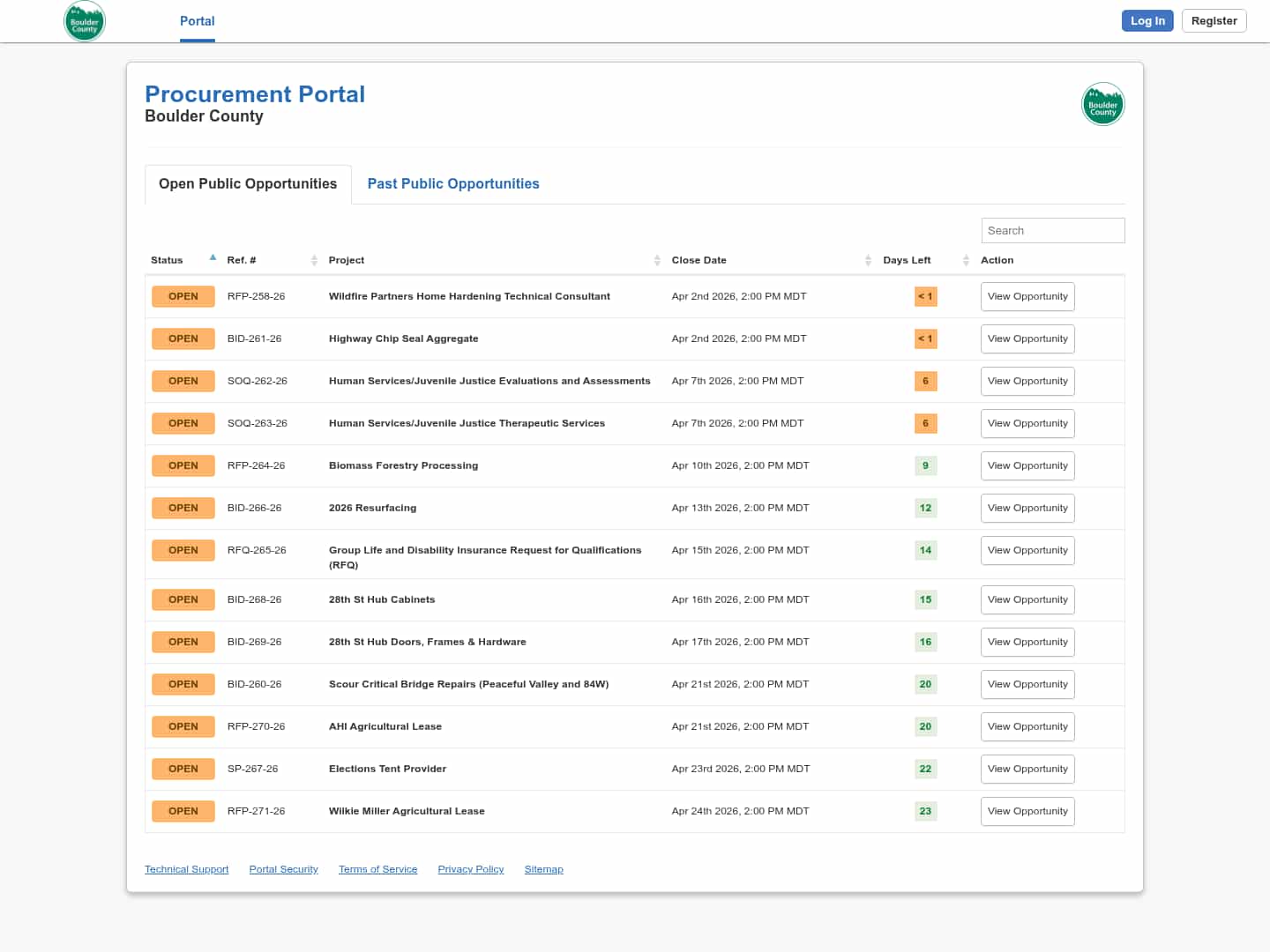
Task: View Opportunity for Highway Chip Seal Aggregate
Action: pos(1027,339)
